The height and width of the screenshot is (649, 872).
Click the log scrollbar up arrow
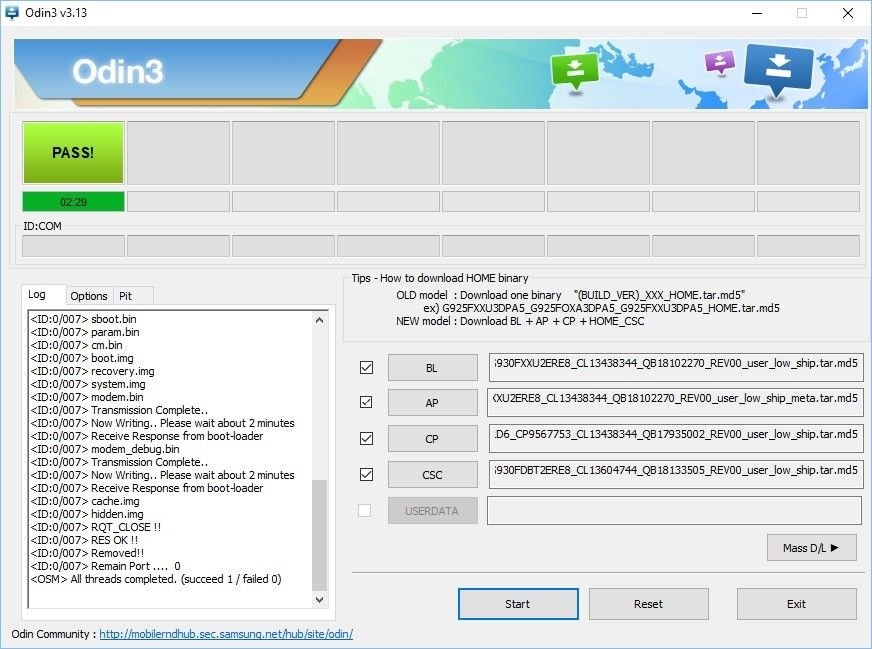[x=319, y=320]
